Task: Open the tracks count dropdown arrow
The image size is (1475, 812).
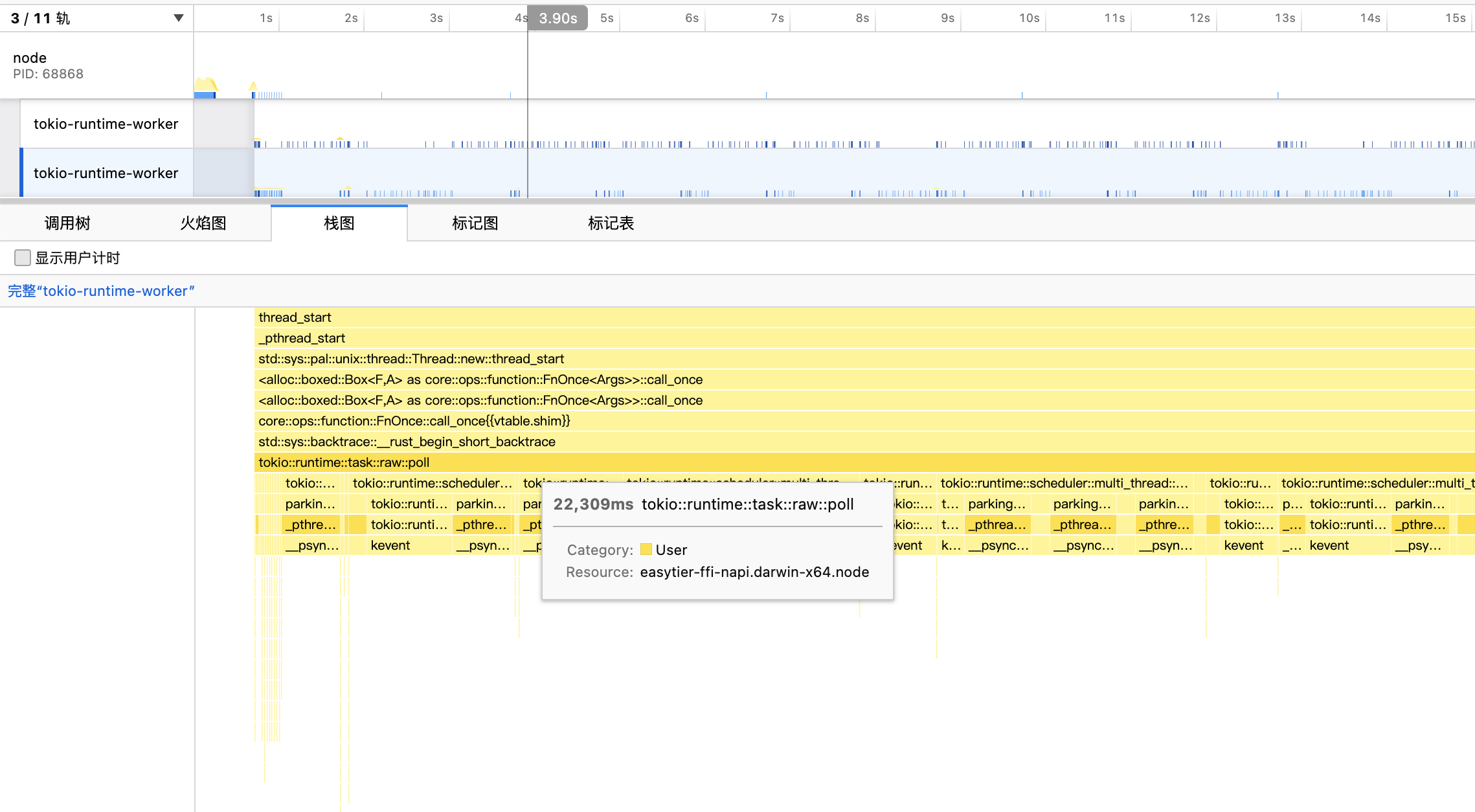Action: coord(178,18)
